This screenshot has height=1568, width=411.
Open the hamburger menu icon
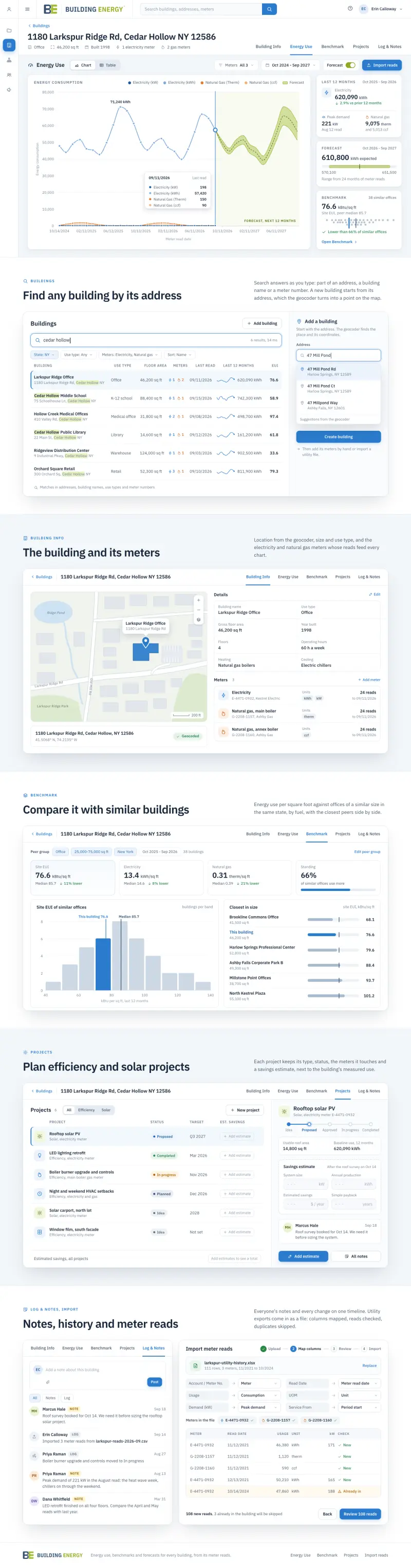point(27,9)
